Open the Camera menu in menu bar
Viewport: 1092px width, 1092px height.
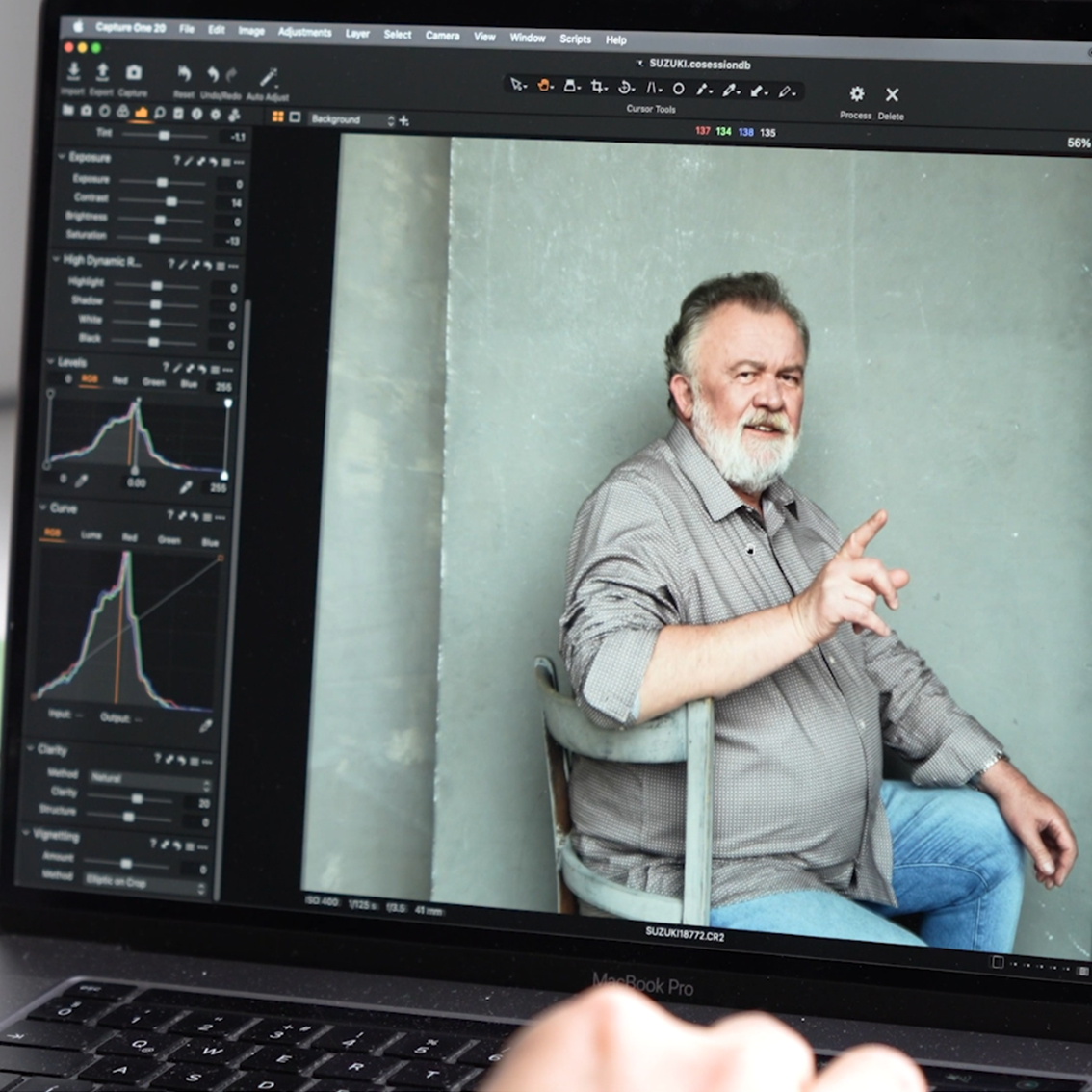[x=442, y=35]
